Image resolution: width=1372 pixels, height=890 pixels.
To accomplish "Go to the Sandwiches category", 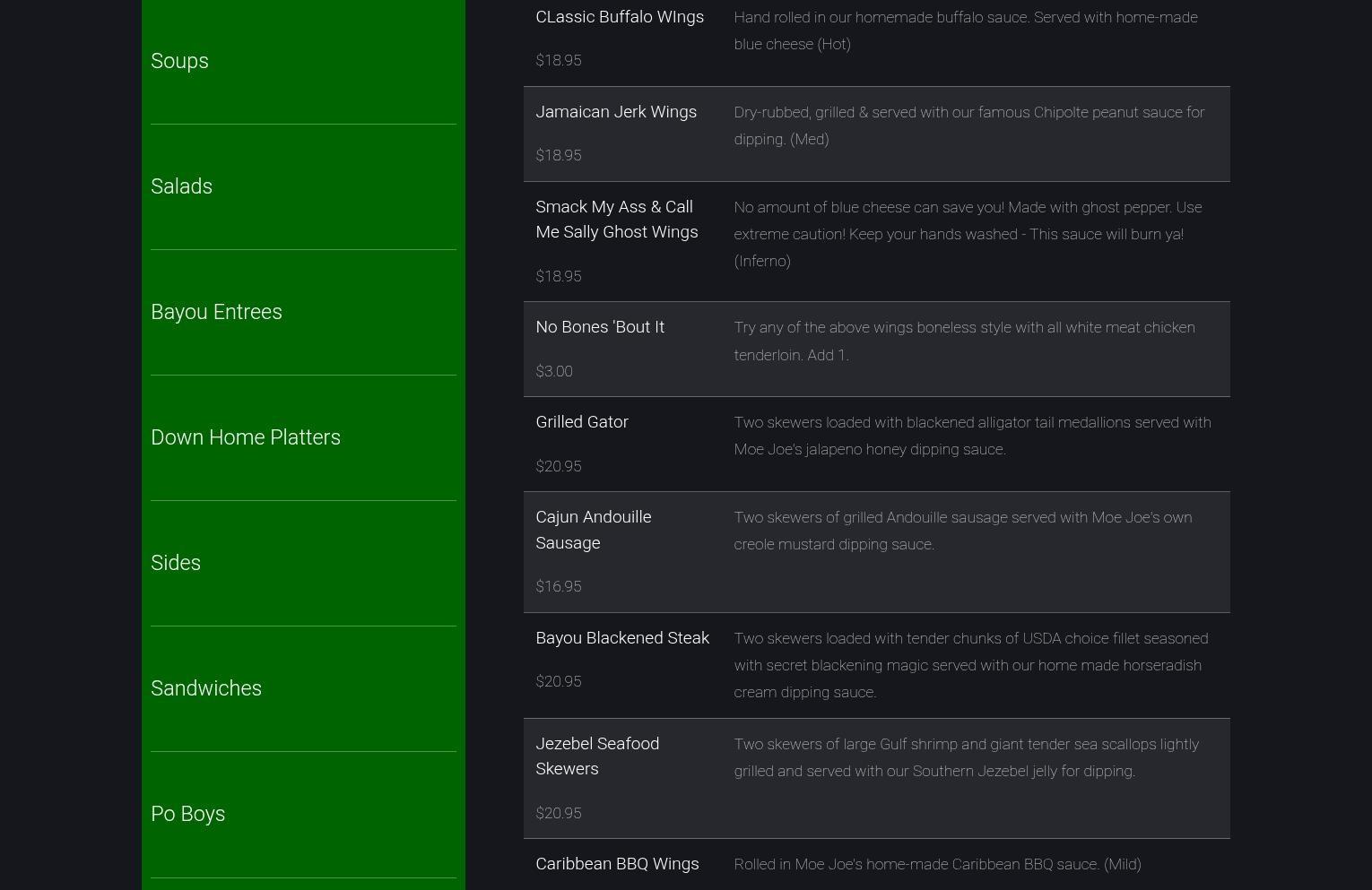I will [206, 688].
